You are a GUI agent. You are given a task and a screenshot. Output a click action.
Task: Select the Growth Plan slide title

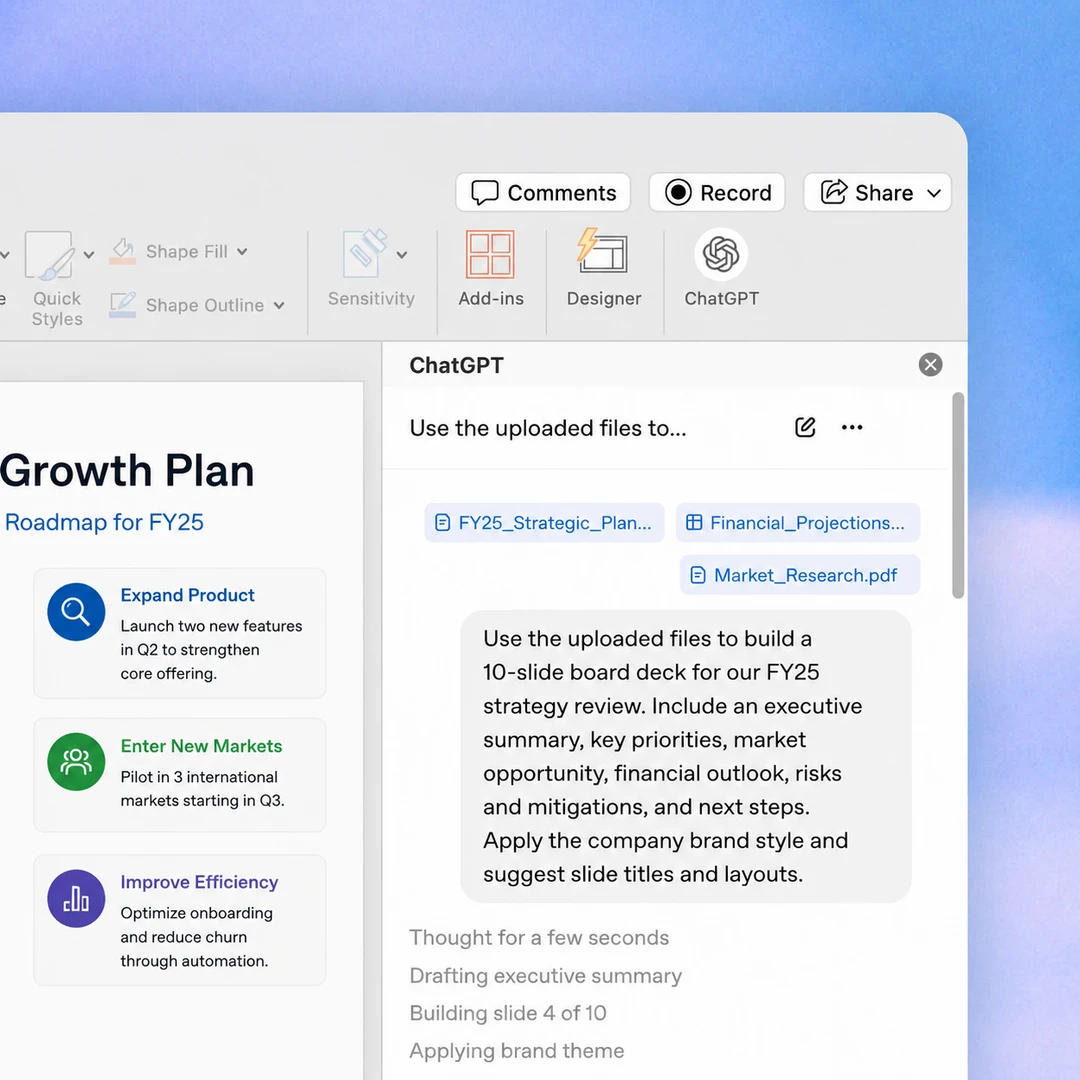pyautogui.click(x=127, y=470)
